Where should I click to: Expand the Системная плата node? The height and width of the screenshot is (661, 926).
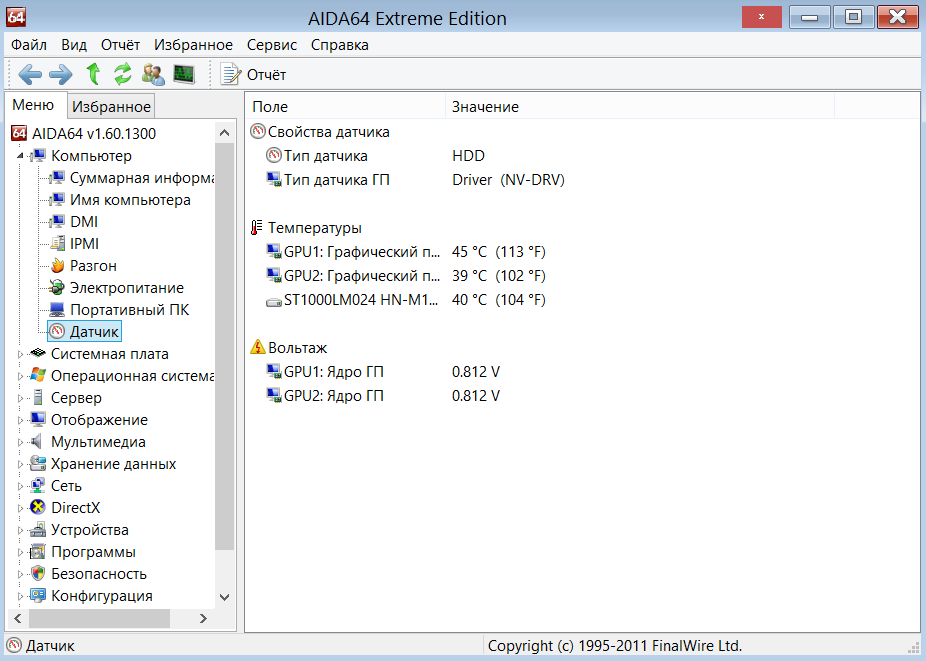[20, 354]
